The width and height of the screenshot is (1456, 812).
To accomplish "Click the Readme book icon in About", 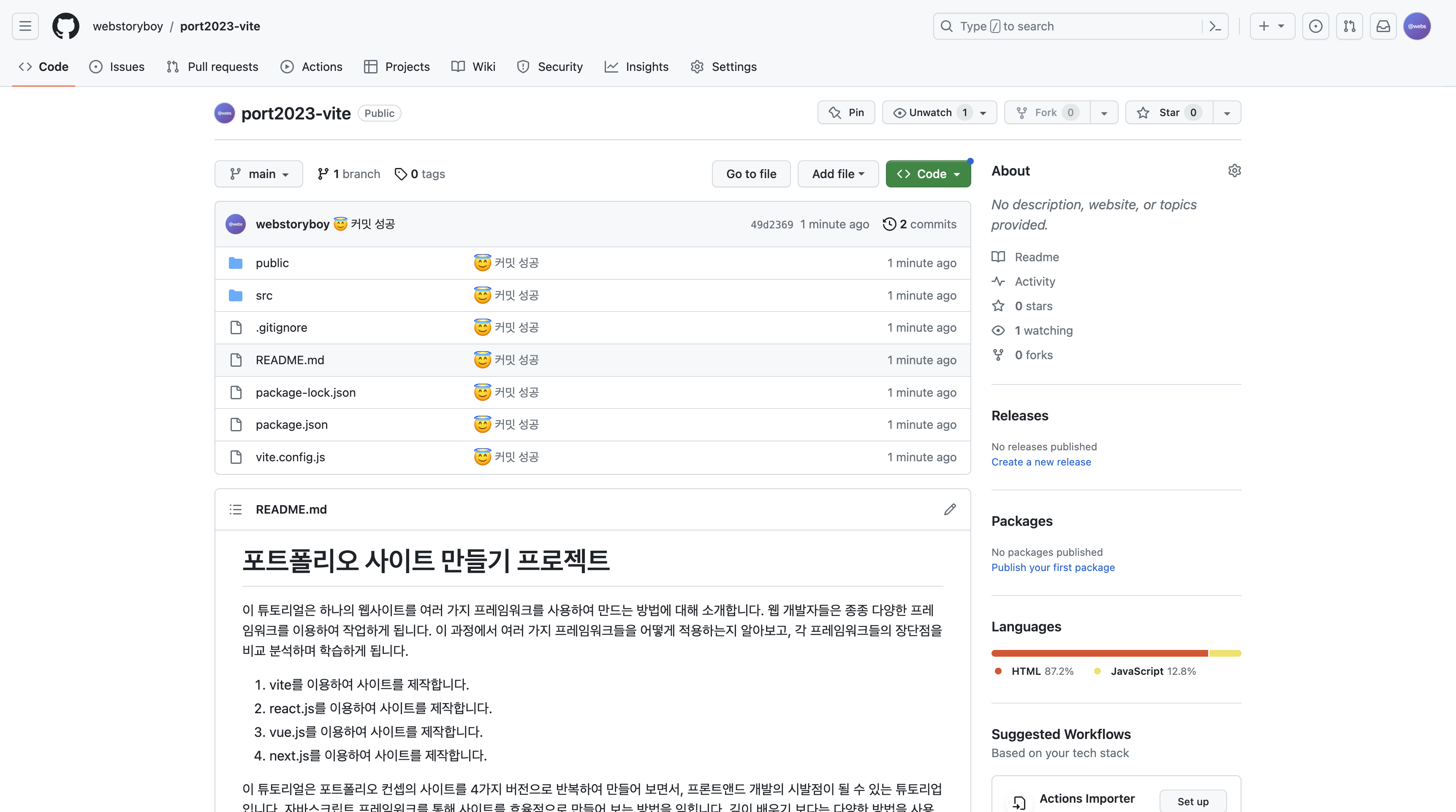I will (x=998, y=257).
